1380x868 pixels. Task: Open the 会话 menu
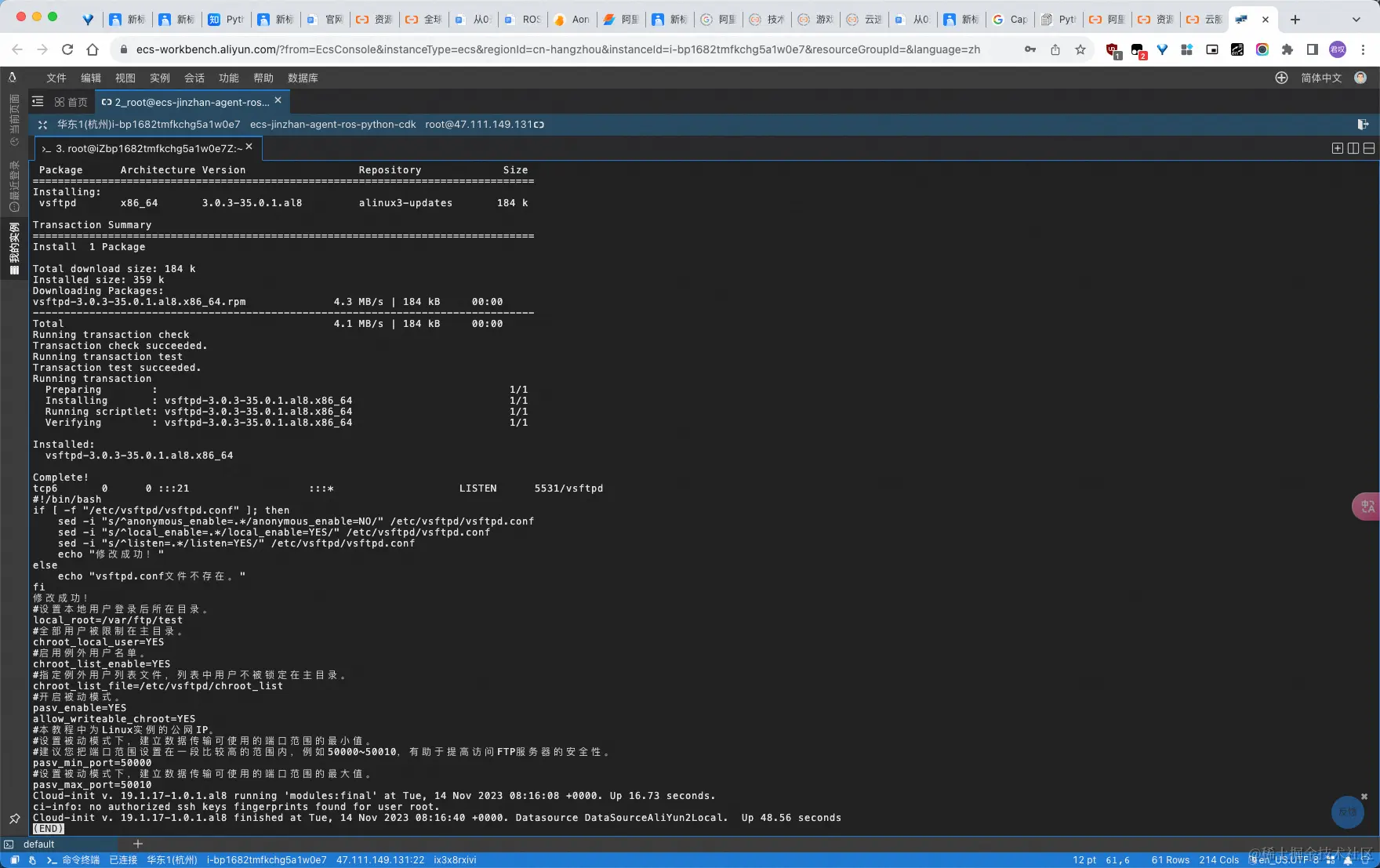194,78
